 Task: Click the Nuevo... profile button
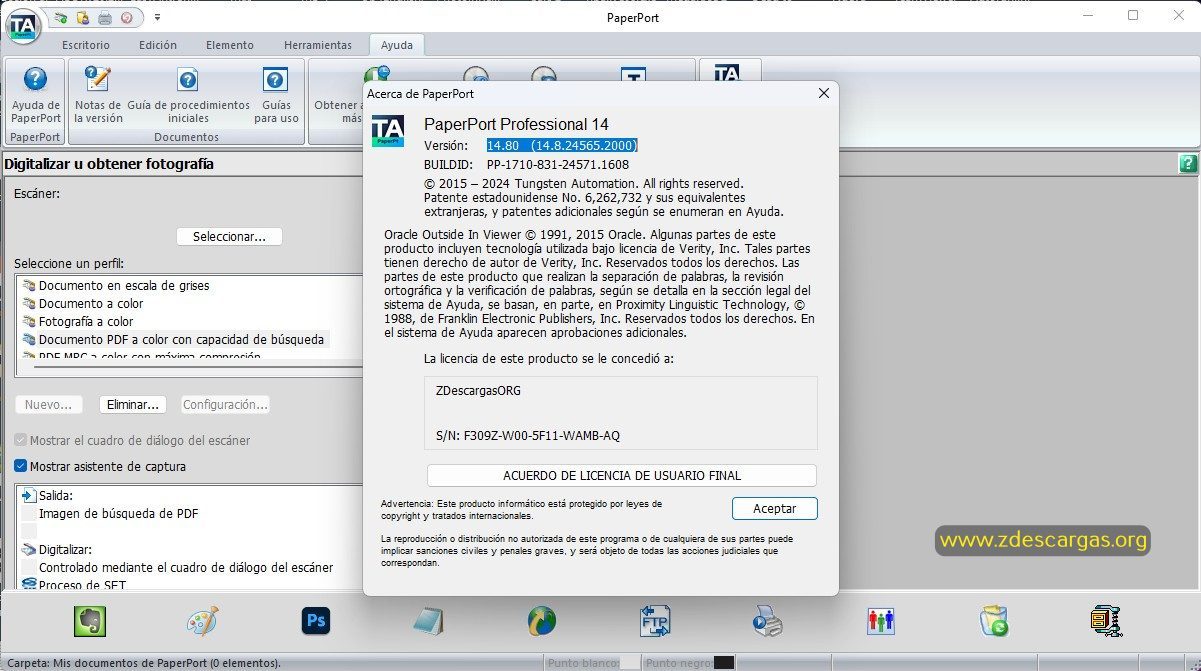tap(48, 405)
